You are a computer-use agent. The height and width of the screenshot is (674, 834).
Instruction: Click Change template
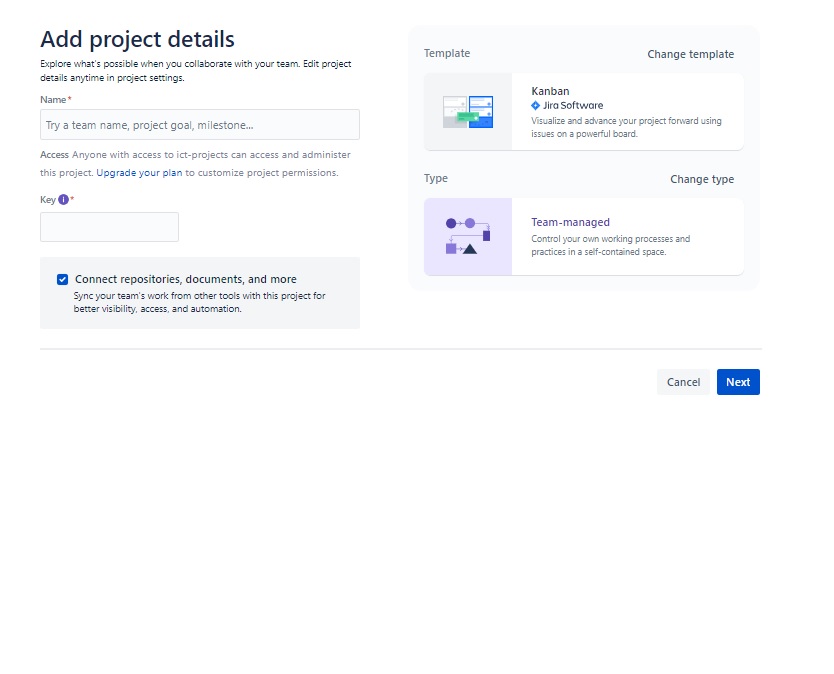[690, 54]
